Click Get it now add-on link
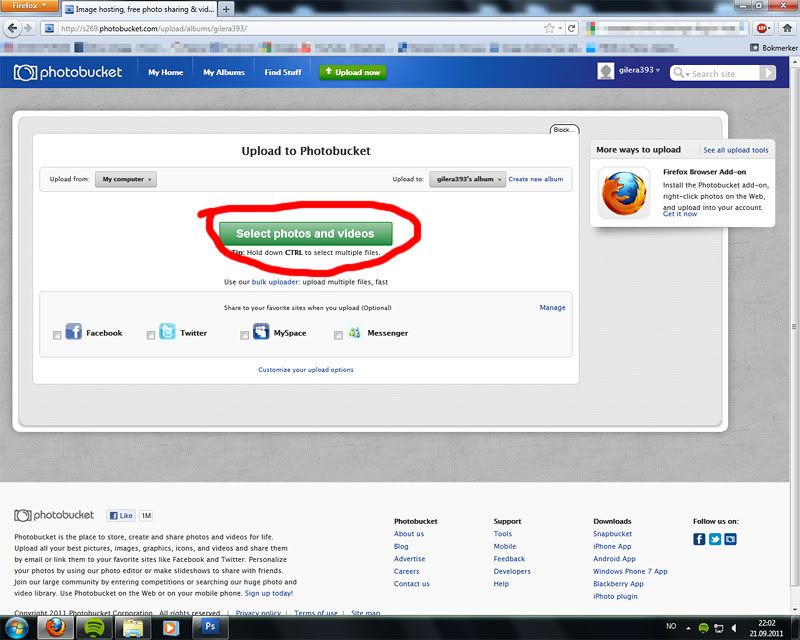This screenshot has width=800, height=640. point(680,214)
